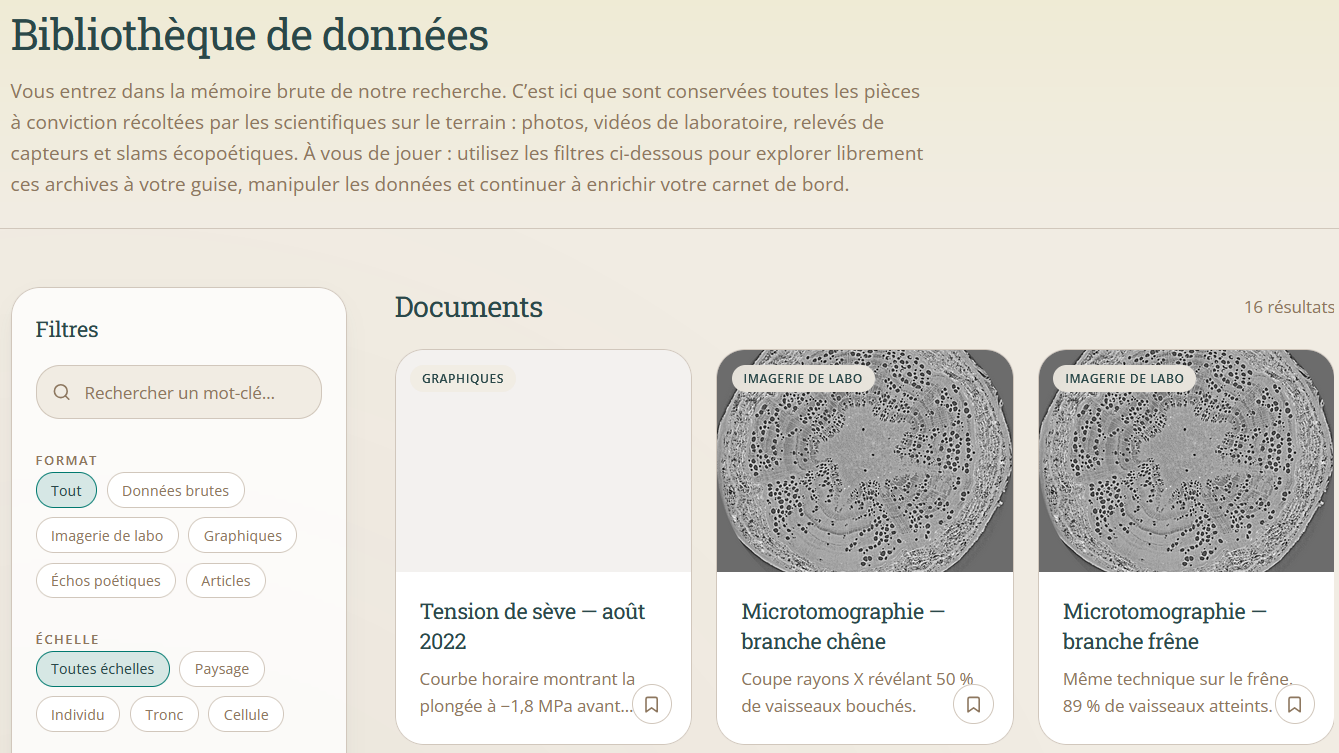Filter documents by Articles
The height and width of the screenshot is (753, 1339).
[226, 580]
